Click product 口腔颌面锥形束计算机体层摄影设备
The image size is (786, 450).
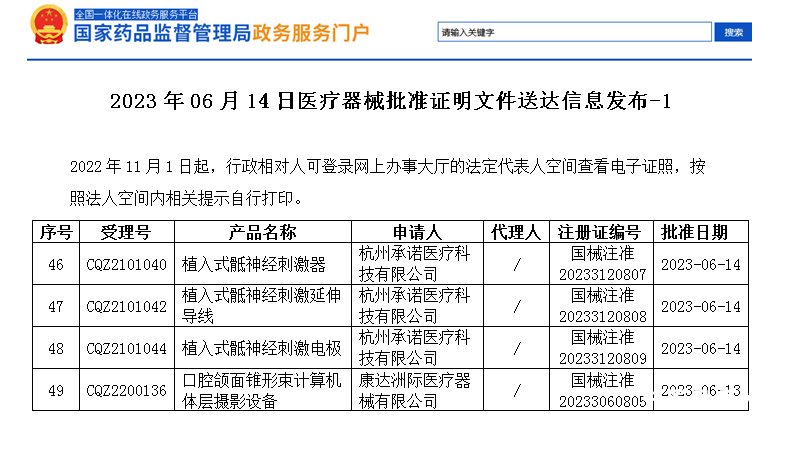pos(263,390)
